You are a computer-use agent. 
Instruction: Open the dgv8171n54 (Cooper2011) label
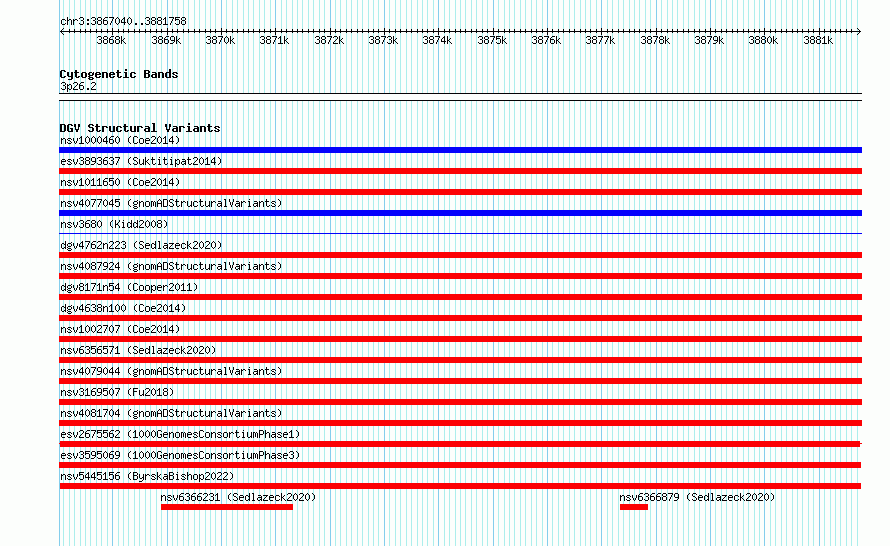(129, 287)
